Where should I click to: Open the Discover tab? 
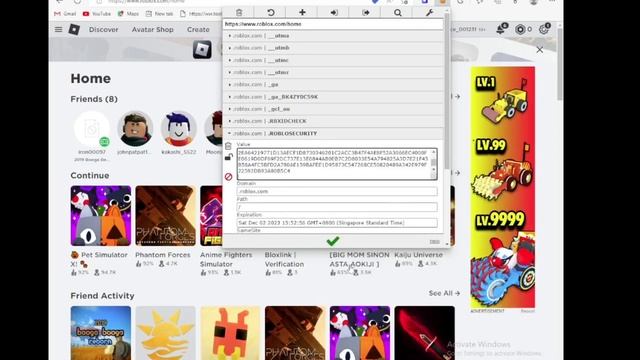pyautogui.click(x=104, y=29)
